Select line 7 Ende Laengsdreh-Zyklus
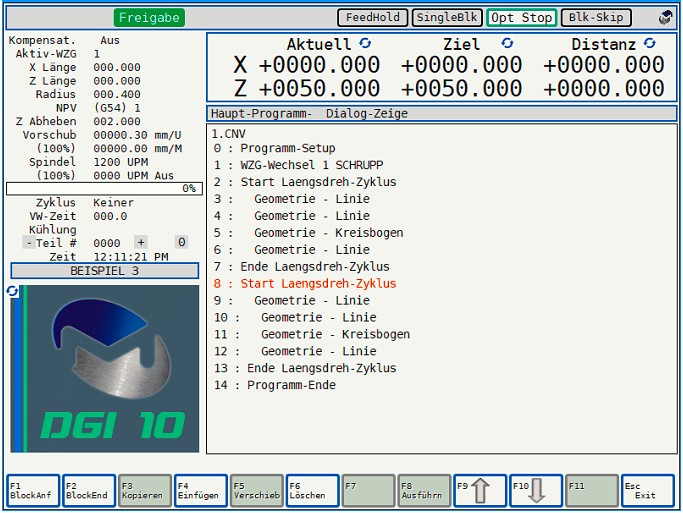The height and width of the screenshot is (513, 683). coord(301,267)
